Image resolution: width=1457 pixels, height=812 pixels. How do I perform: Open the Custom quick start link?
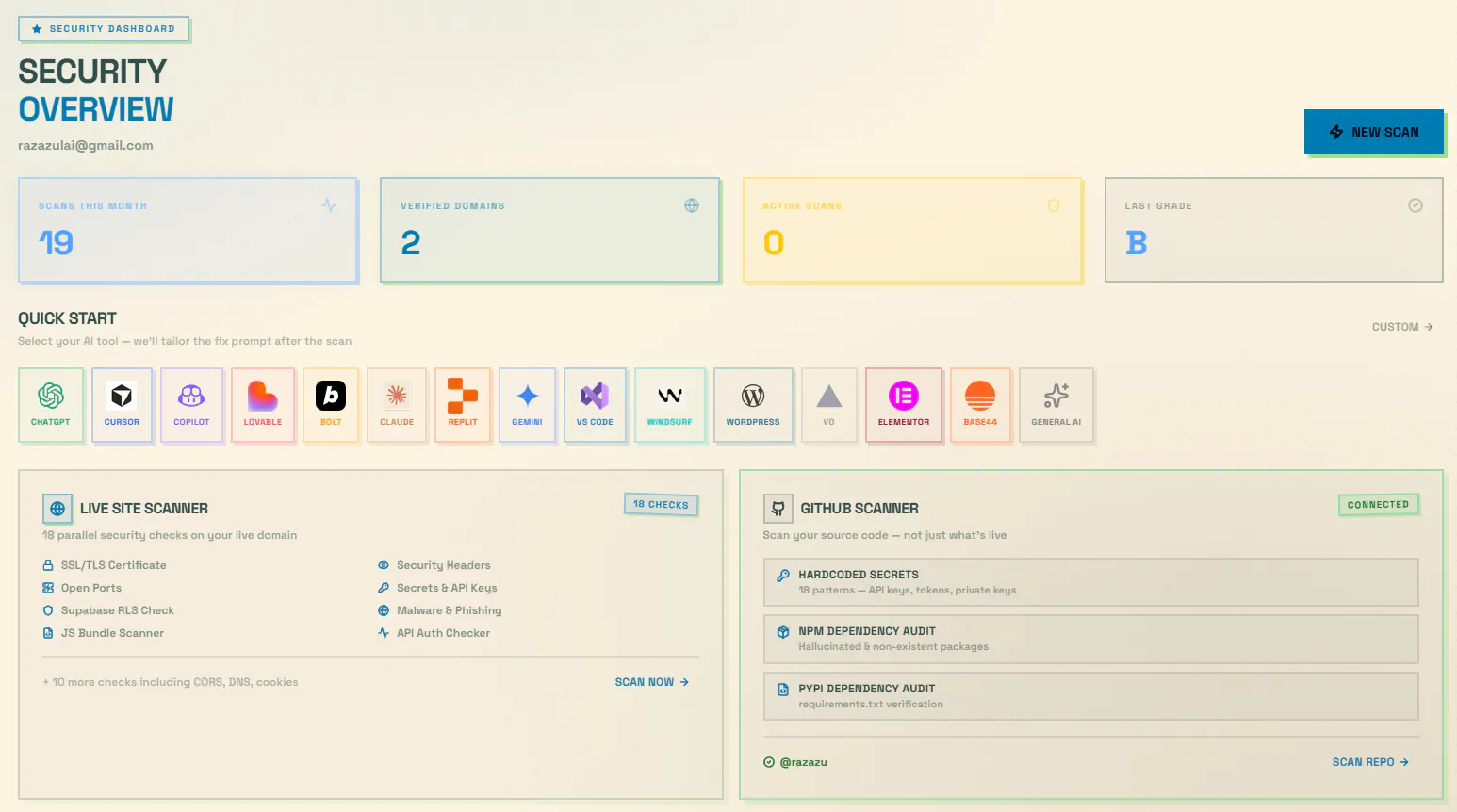click(x=1402, y=327)
